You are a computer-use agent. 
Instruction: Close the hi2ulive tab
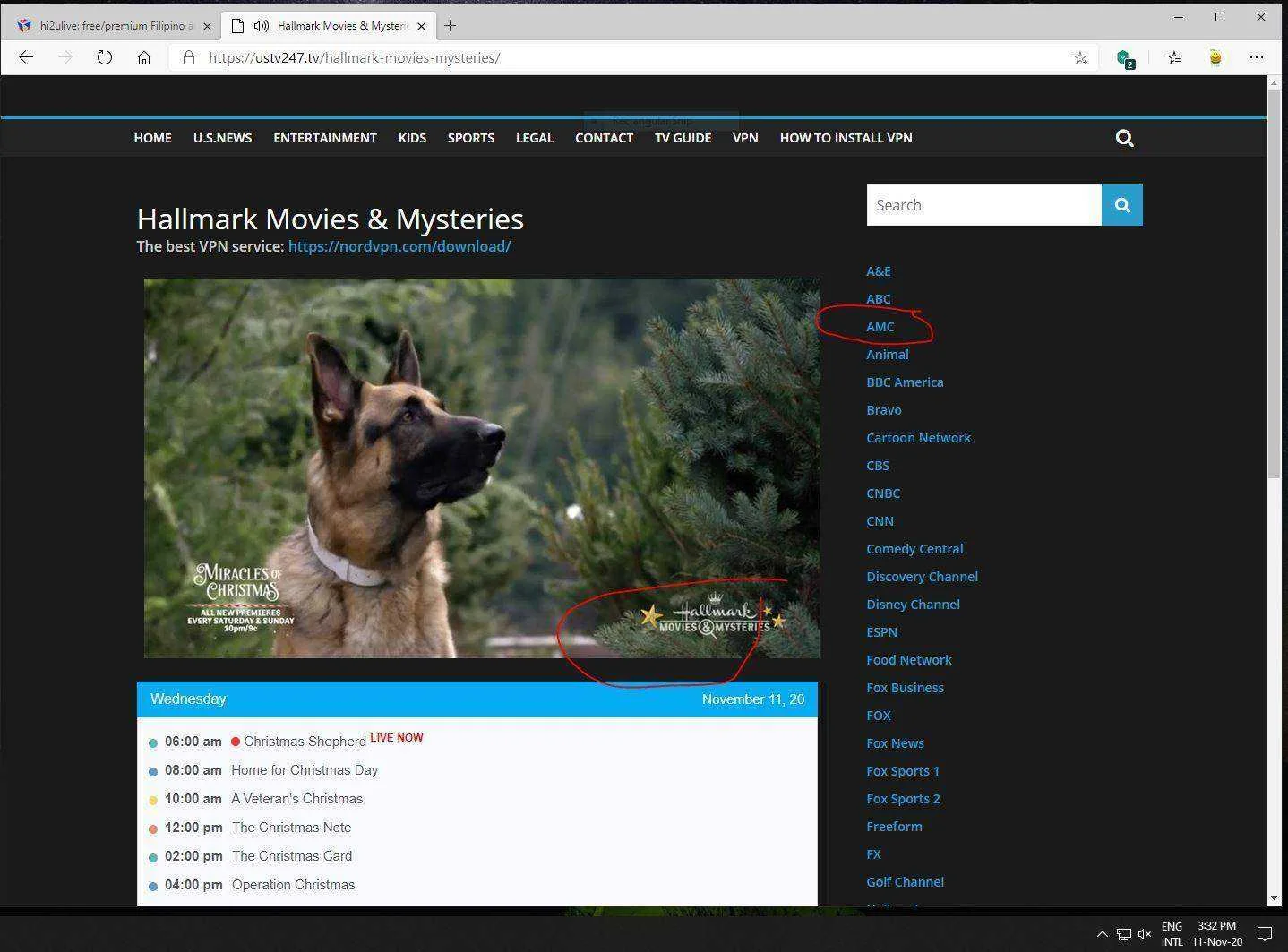pos(207,26)
